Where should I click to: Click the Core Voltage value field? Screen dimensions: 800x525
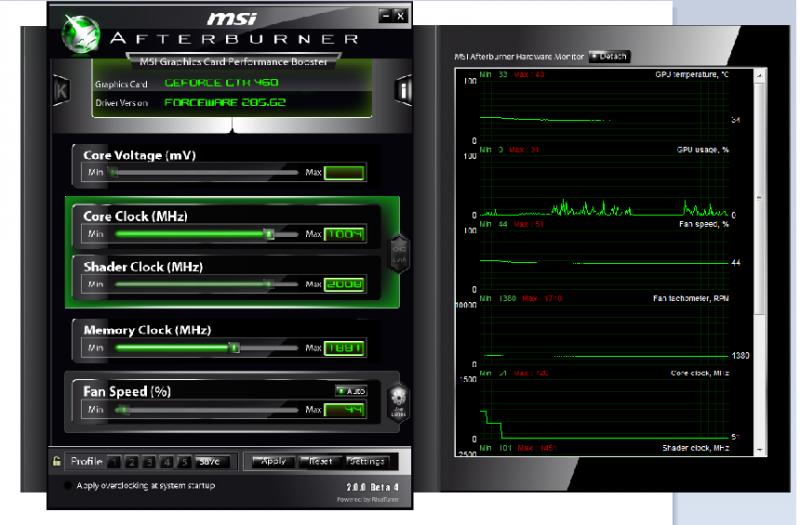344,172
